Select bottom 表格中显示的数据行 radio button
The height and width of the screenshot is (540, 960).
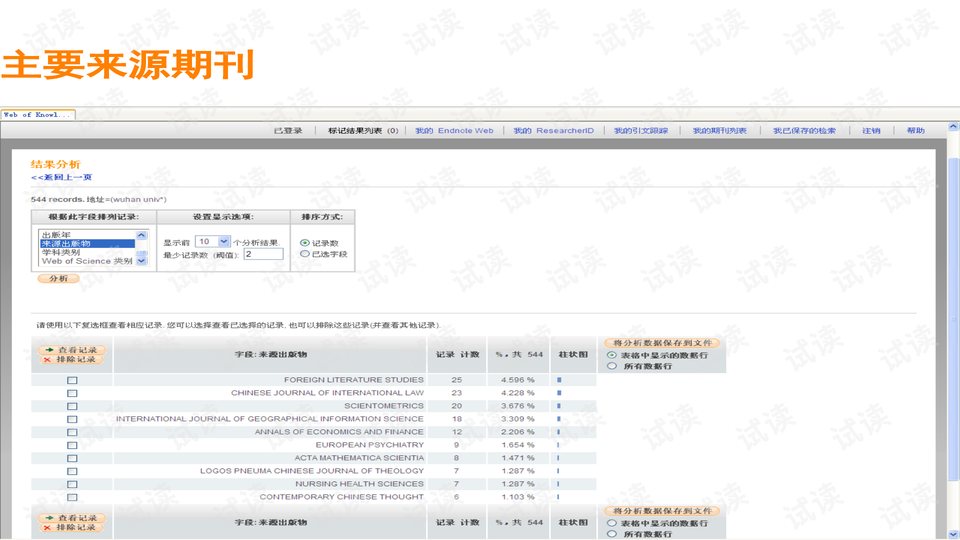(x=612, y=523)
